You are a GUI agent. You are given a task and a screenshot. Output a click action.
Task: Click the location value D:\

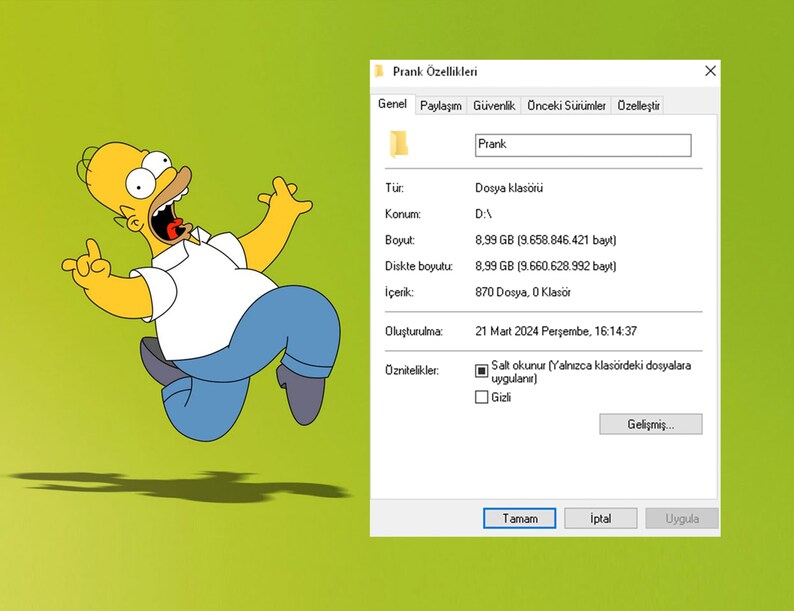coord(483,214)
